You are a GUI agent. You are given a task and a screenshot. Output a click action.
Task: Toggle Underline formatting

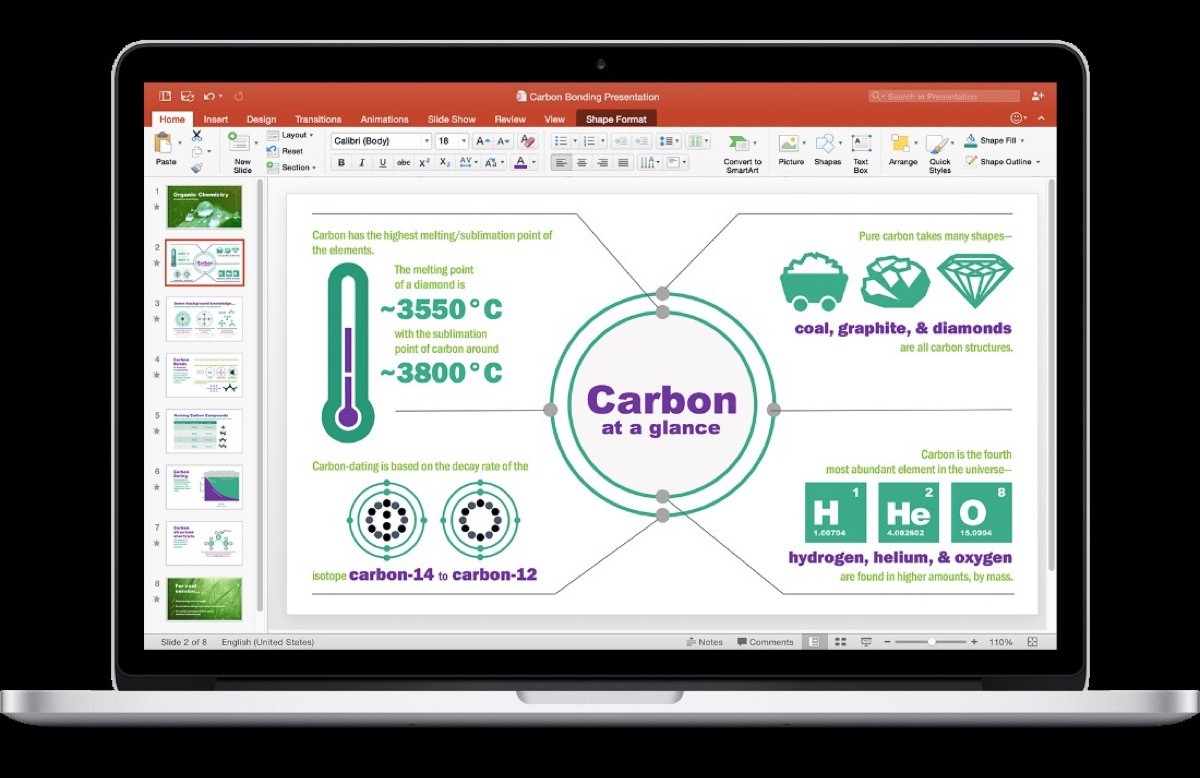point(382,162)
